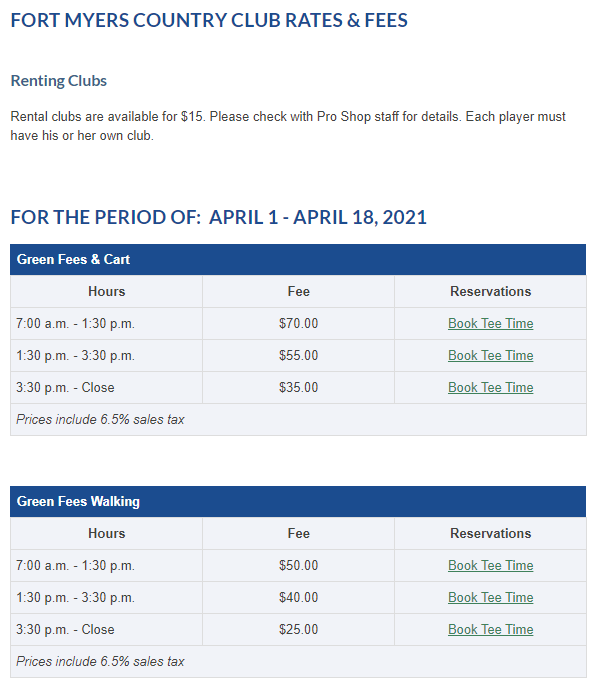593x683 pixels.
Task: Click Book Tee Time for $55.00 cart fee
Action: [x=490, y=355]
